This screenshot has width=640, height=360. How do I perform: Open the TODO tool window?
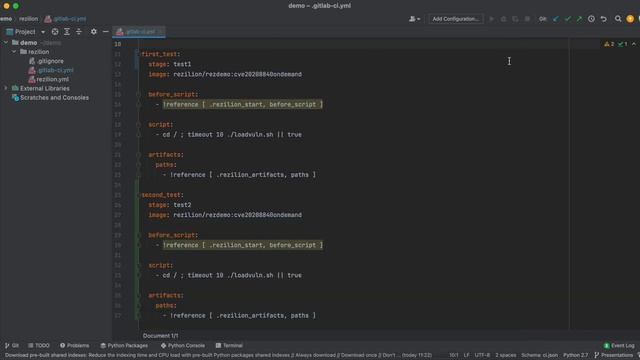(39, 345)
